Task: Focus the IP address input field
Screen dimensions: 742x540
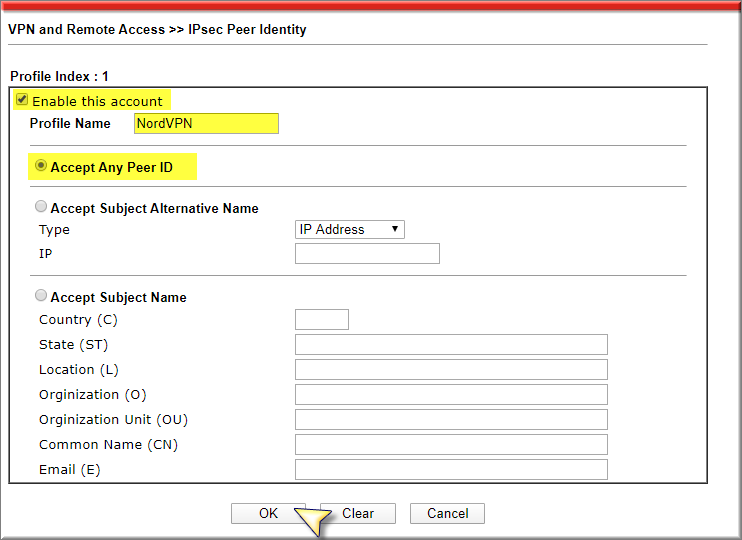Action: (x=367, y=254)
